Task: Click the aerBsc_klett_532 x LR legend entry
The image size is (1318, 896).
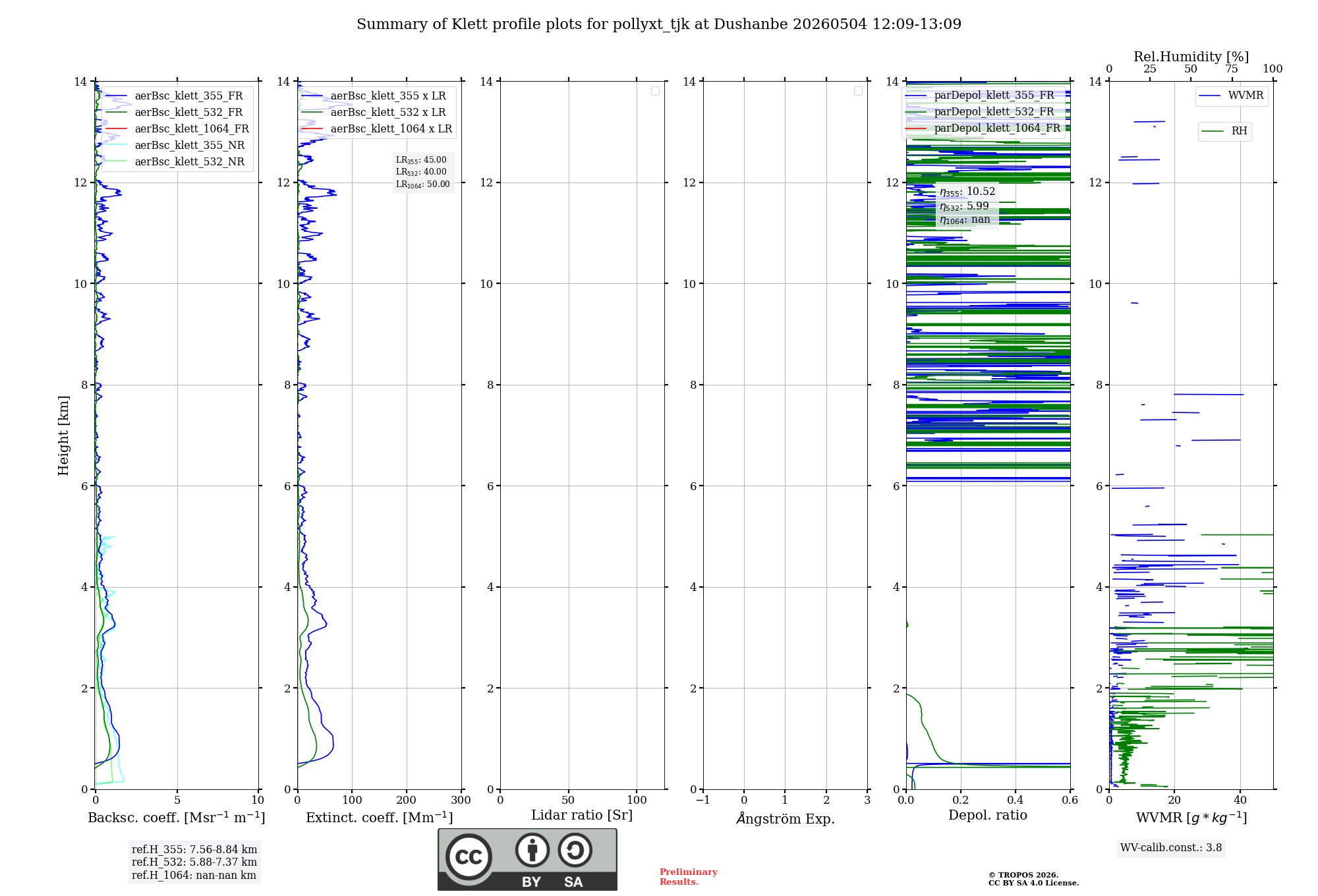Action: pos(374,113)
